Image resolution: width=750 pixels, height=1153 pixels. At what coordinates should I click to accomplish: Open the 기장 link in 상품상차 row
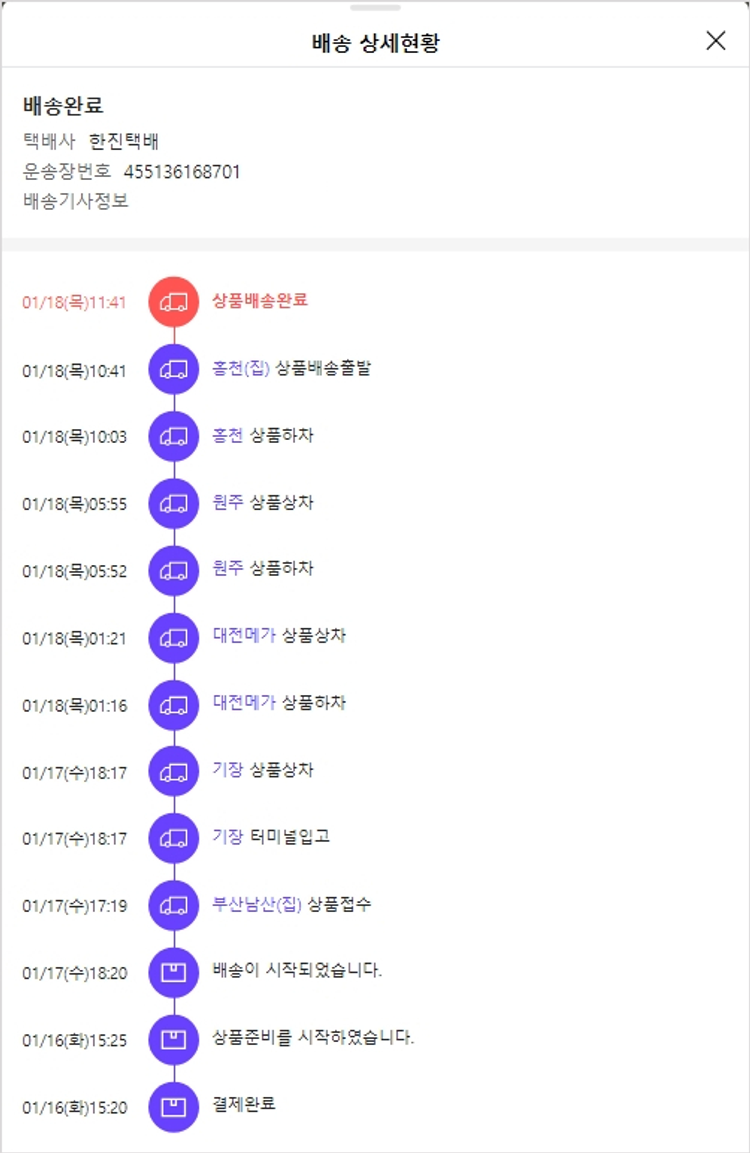tap(228, 770)
